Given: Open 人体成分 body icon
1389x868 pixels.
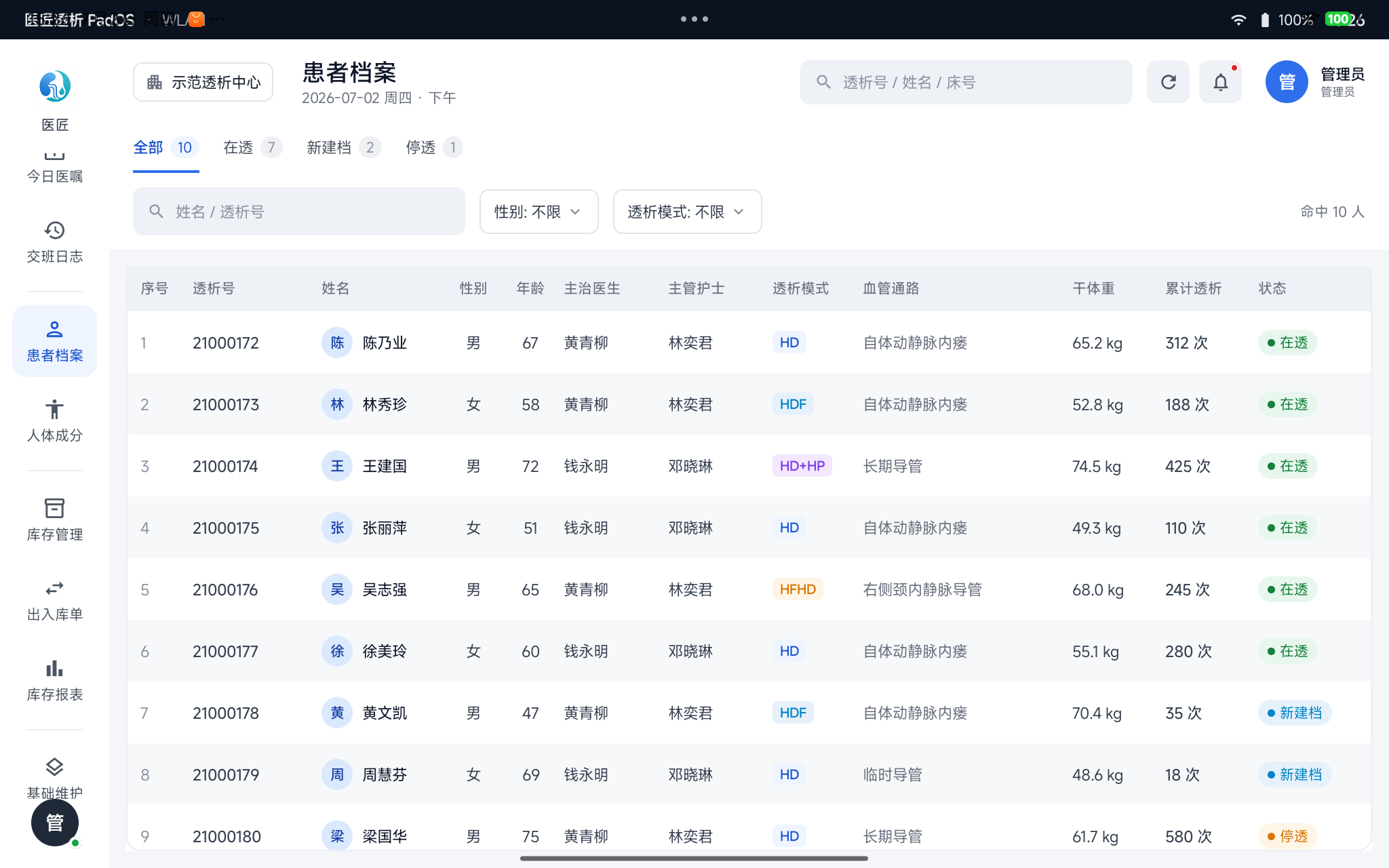Looking at the screenshot, I should click(54, 409).
